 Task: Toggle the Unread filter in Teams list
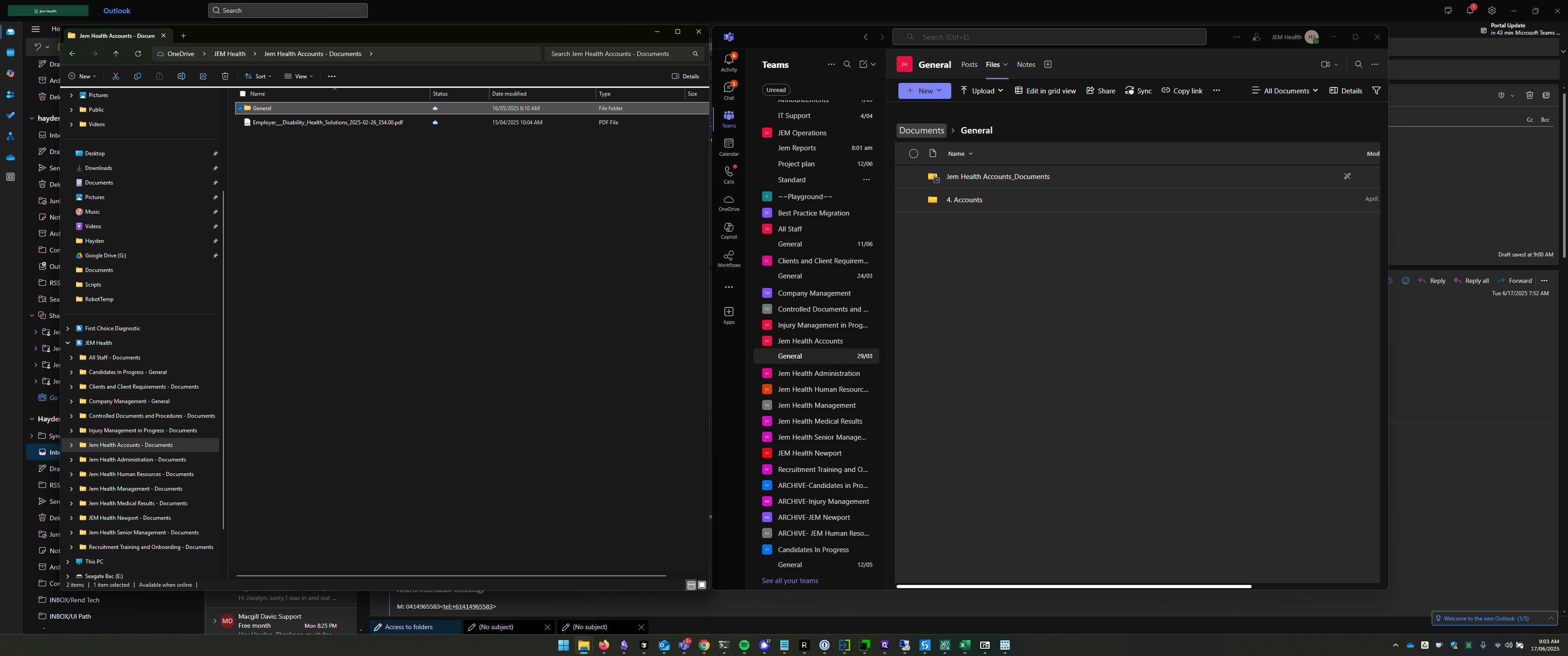775,90
